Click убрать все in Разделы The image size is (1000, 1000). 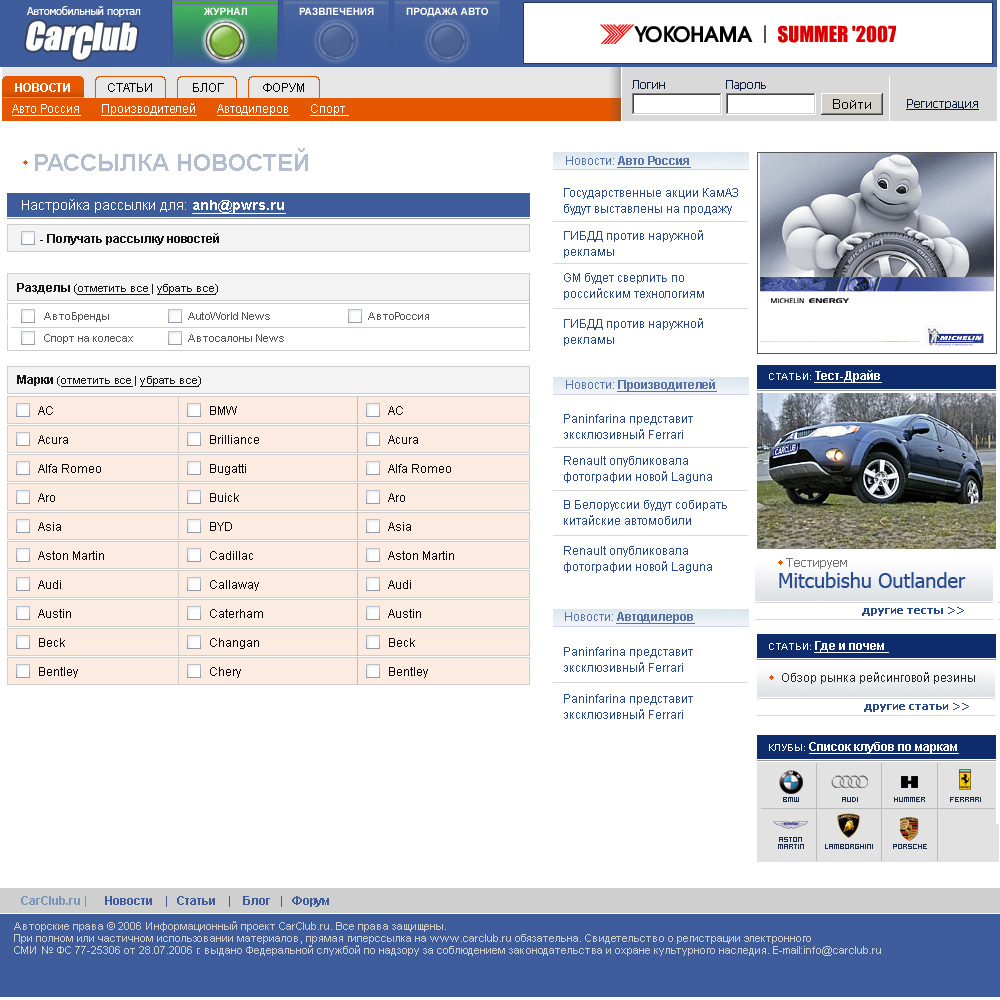pyautogui.click(x=186, y=288)
